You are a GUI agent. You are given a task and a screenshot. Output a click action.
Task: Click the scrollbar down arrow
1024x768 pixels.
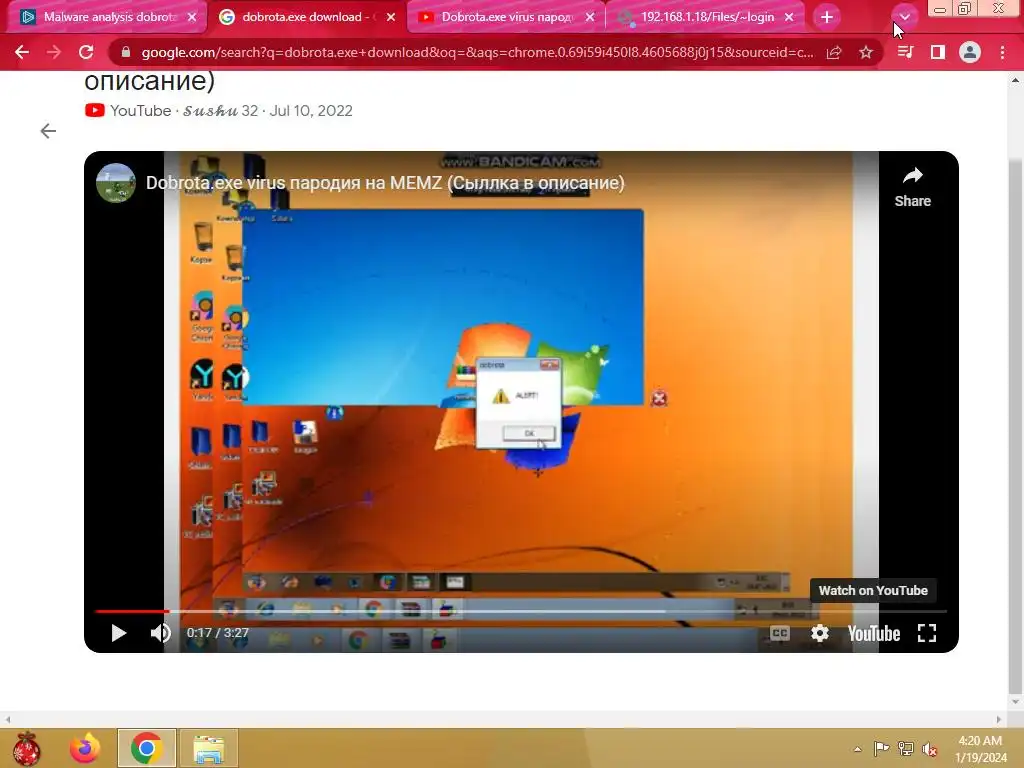coord(1015,703)
